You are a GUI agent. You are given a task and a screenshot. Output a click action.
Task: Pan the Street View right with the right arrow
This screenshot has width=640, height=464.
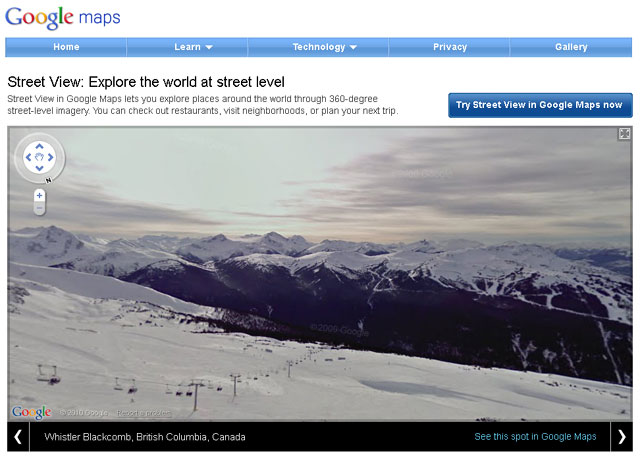(51, 157)
